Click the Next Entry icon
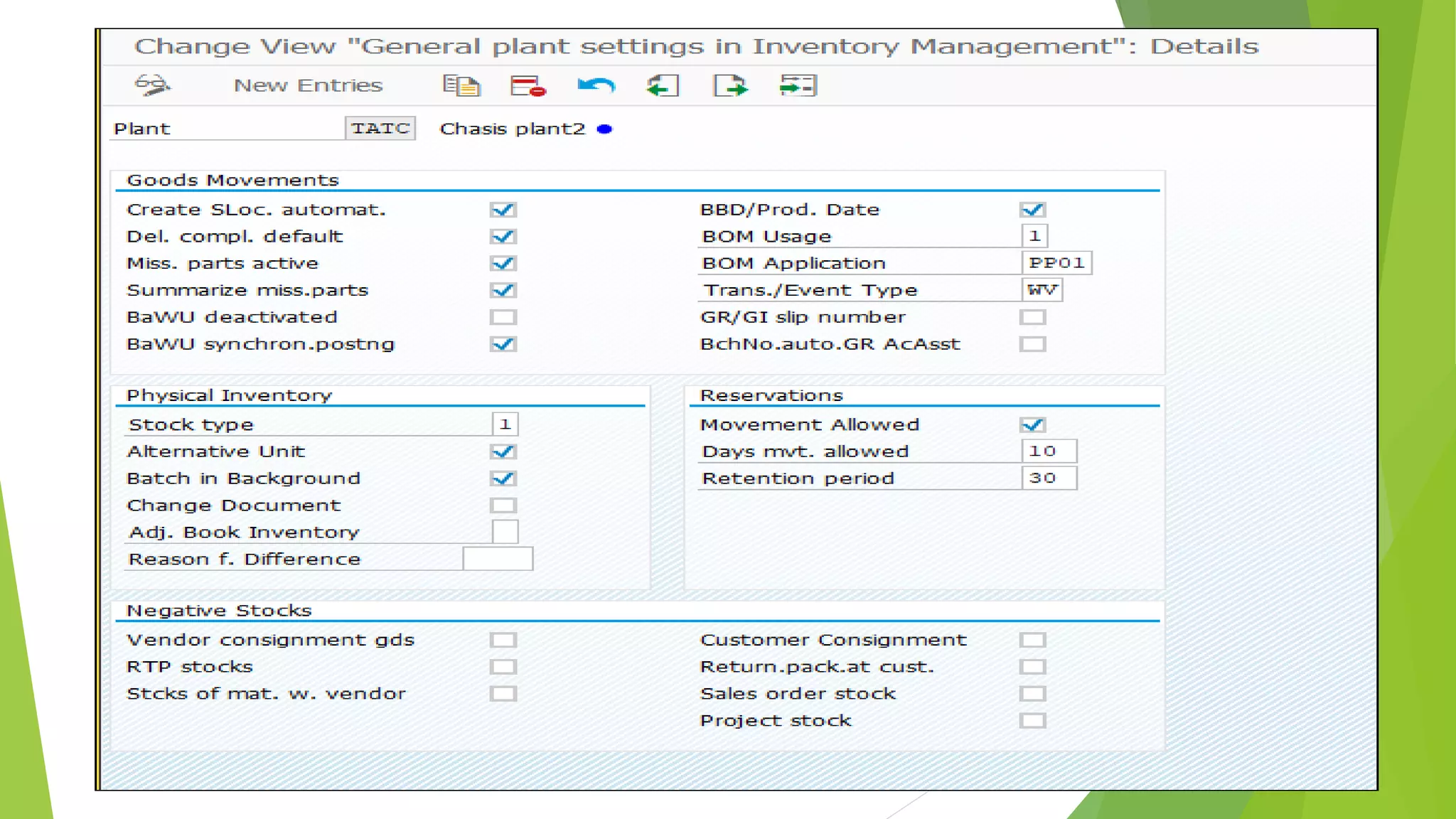 coord(730,86)
